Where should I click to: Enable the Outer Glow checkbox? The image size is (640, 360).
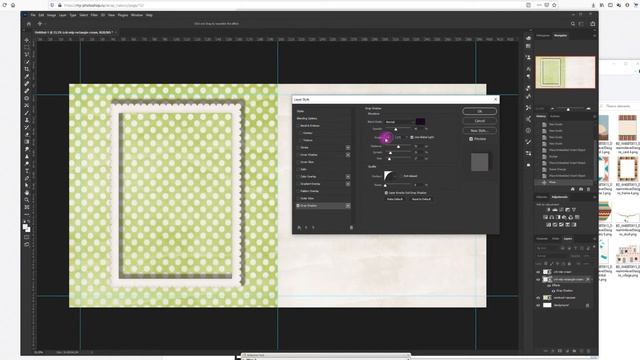298,198
